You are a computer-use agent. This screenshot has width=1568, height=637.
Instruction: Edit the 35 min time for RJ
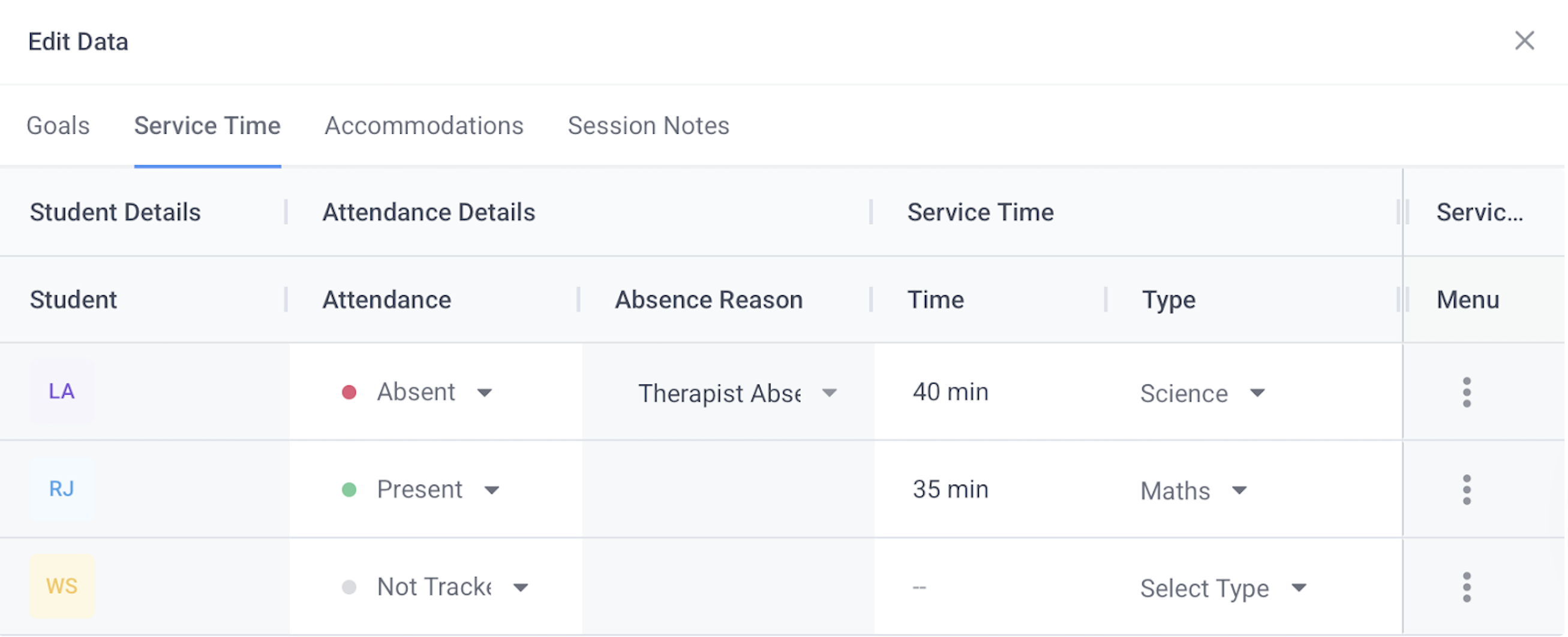coord(950,489)
